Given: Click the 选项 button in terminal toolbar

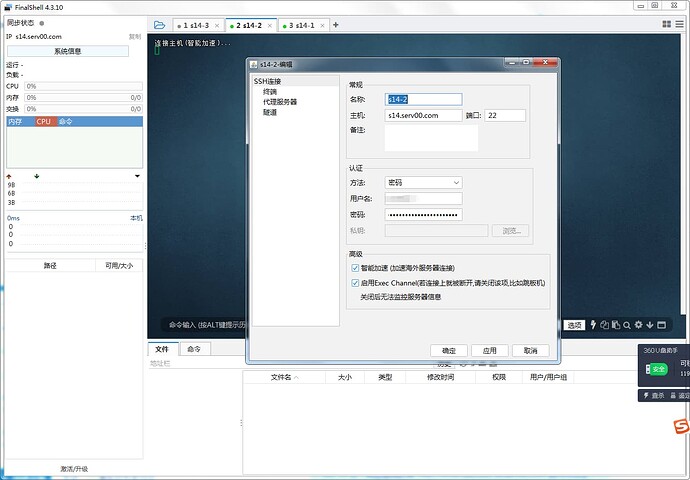Looking at the screenshot, I should pos(574,325).
